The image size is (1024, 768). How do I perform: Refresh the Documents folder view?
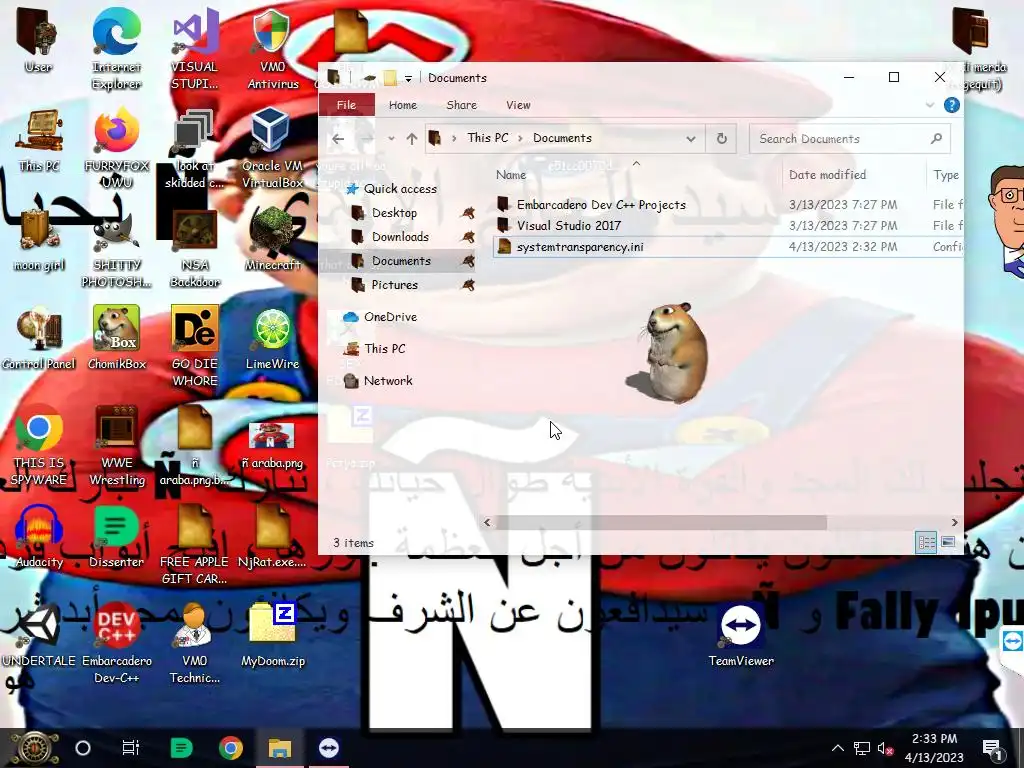722,138
